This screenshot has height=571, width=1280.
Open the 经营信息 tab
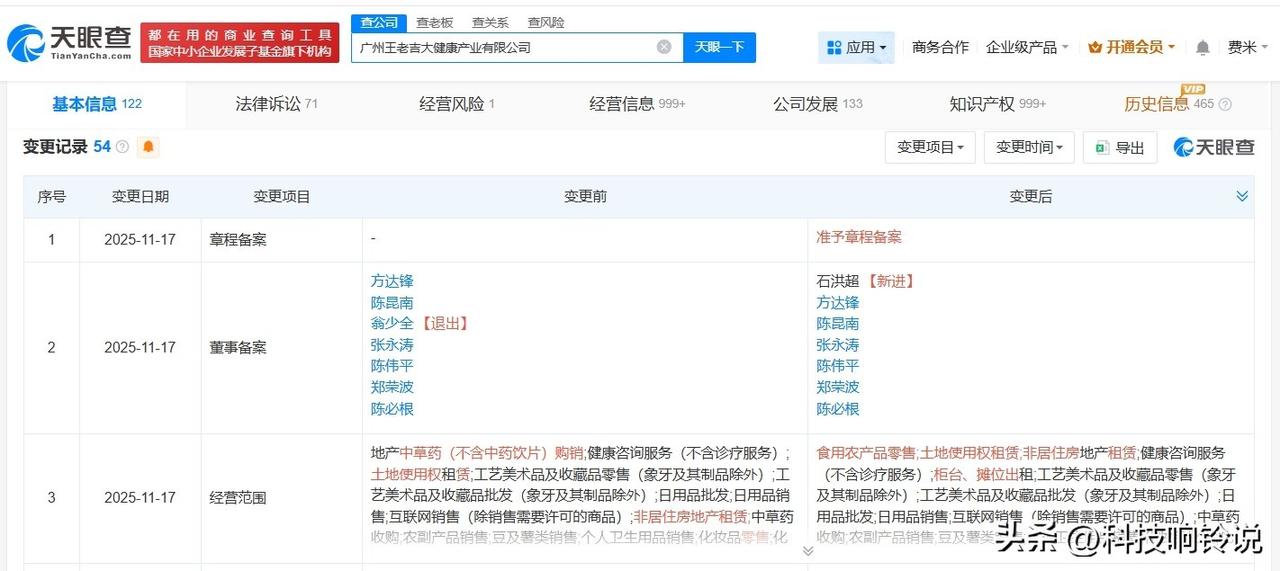[x=638, y=104]
